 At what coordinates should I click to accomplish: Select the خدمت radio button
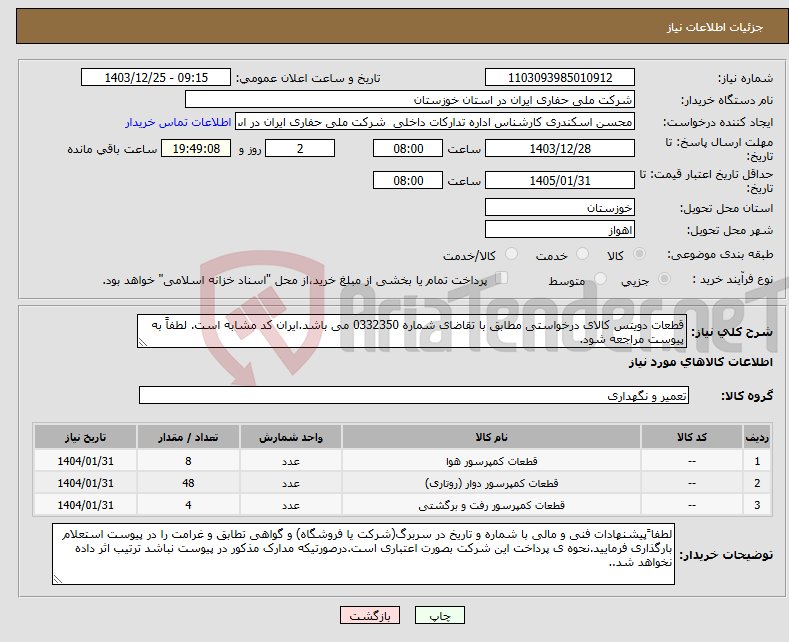tap(582, 254)
